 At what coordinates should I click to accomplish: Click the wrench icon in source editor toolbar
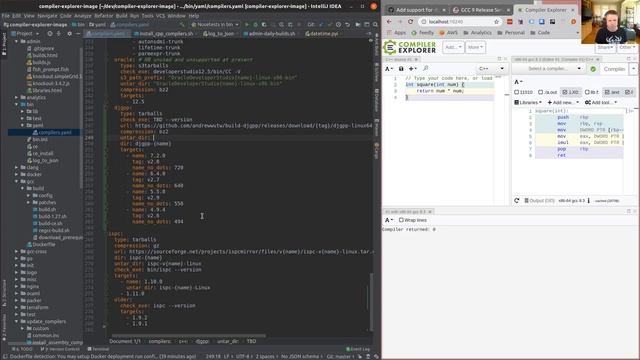pyautogui.click(x=425, y=69)
